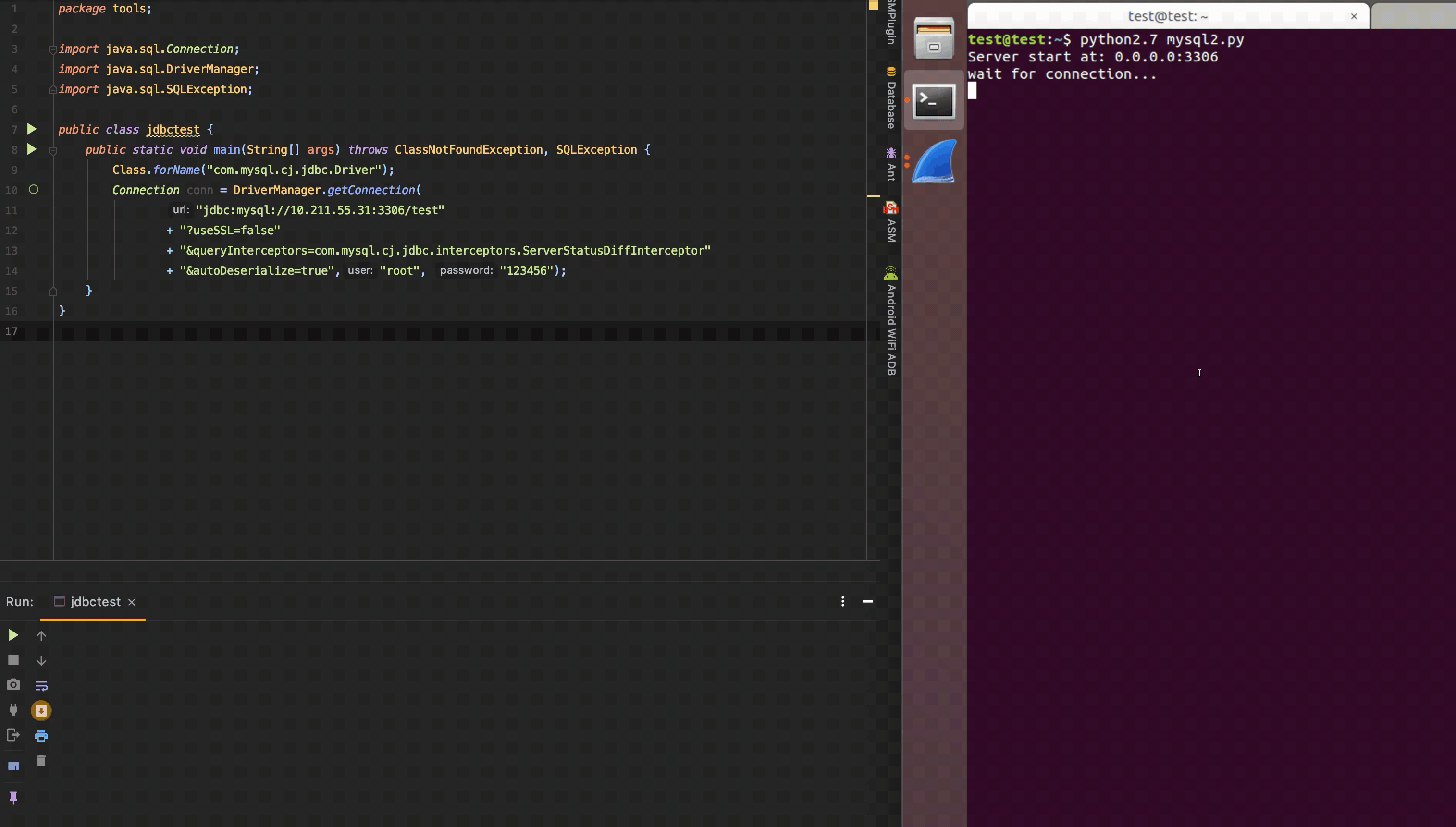Open Wireshark from Ubuntu dock
The image size is (1456, 827).
[x=934, y=162]
